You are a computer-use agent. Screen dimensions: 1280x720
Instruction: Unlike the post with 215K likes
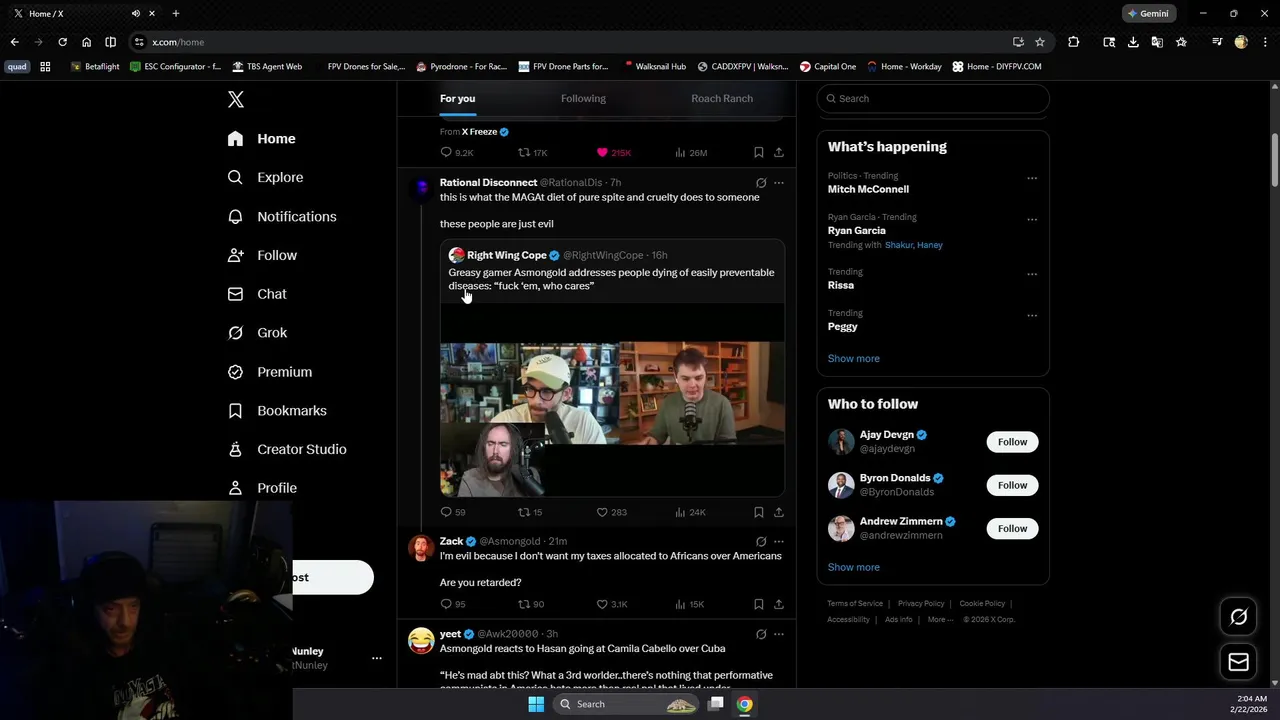click(614, 153)
